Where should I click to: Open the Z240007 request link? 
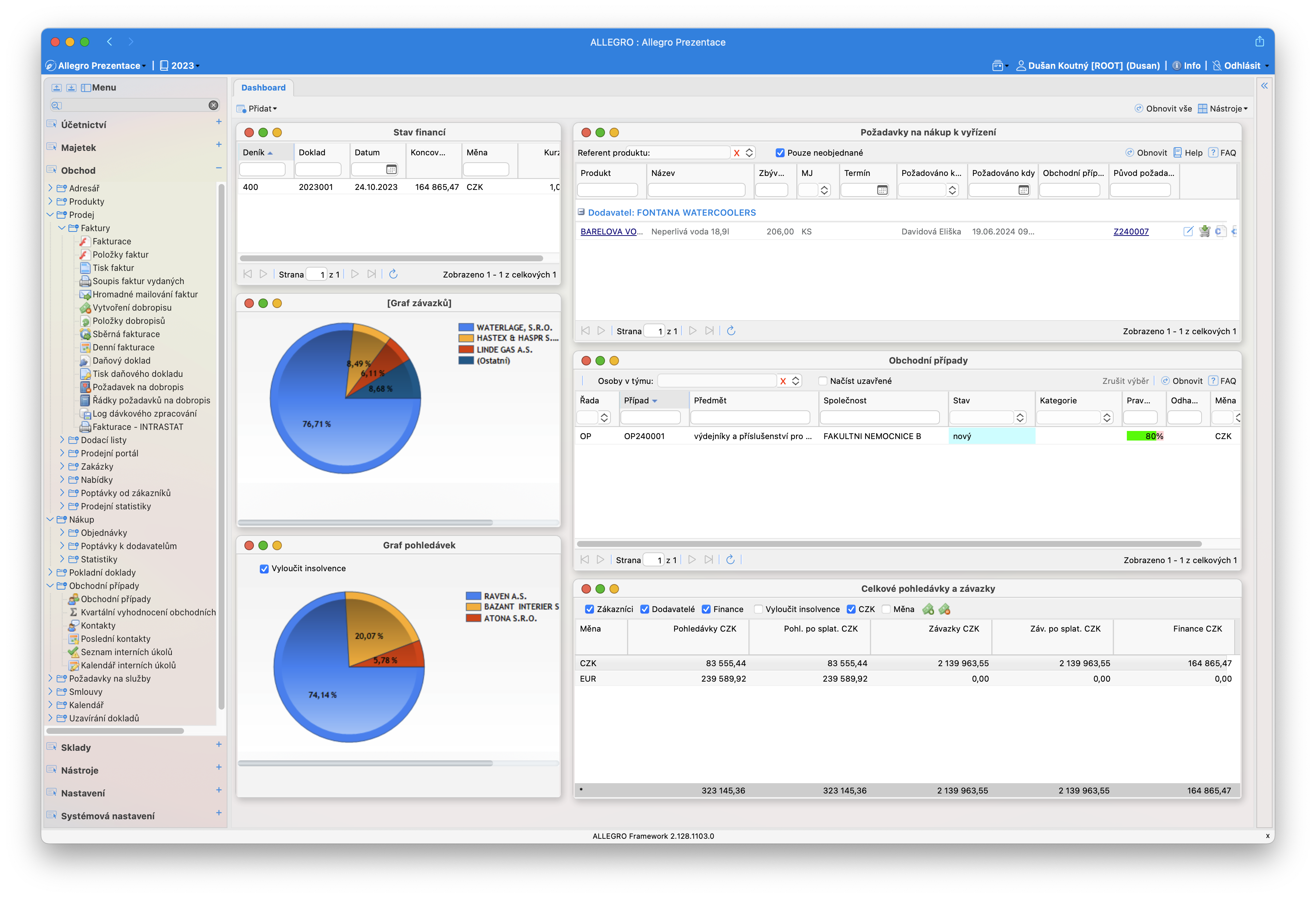tap(1131, 231)
